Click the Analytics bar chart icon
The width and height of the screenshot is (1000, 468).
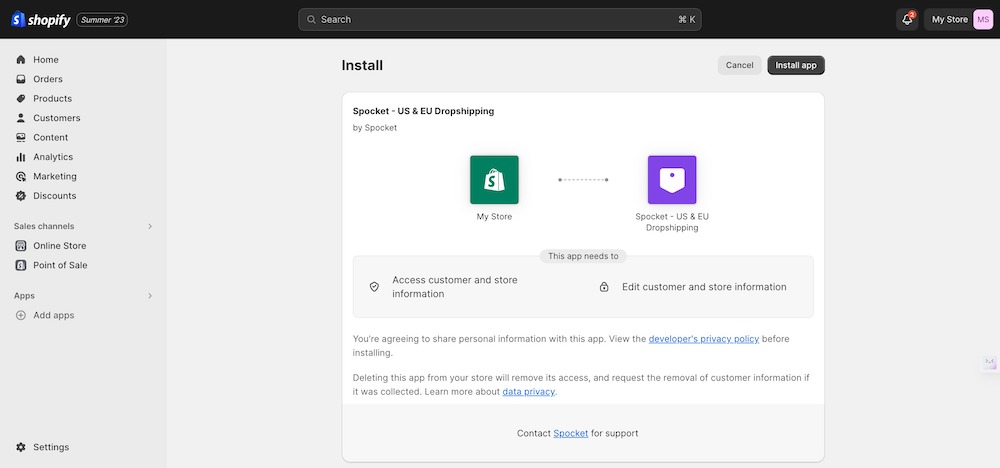coord(21,157)
